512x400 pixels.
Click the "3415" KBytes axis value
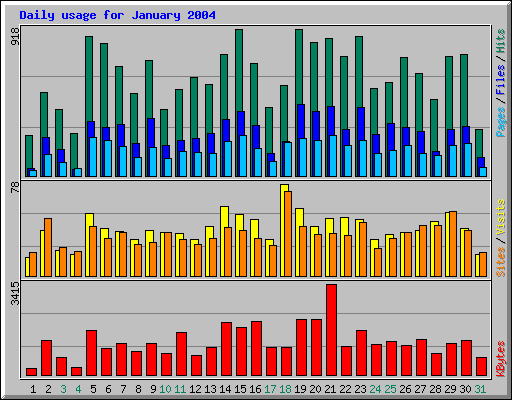coord(15,293)
